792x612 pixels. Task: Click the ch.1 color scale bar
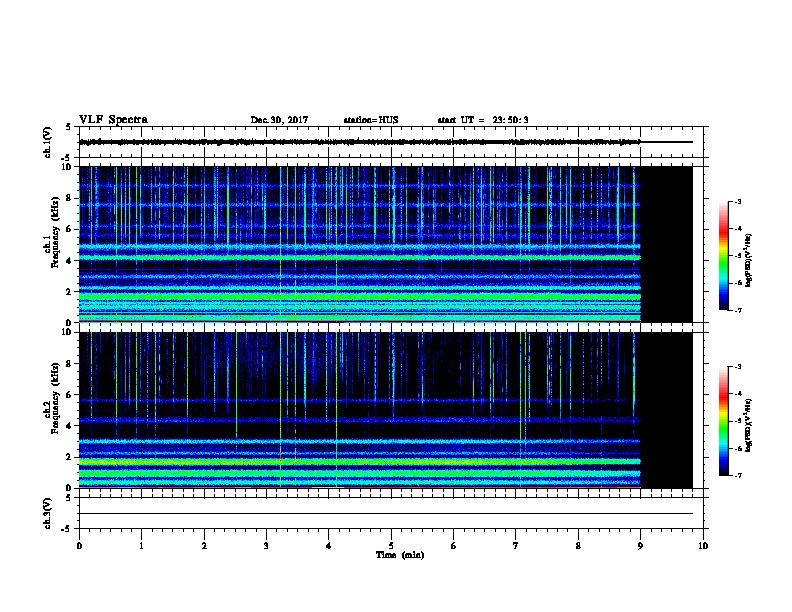tap(723, 256)
